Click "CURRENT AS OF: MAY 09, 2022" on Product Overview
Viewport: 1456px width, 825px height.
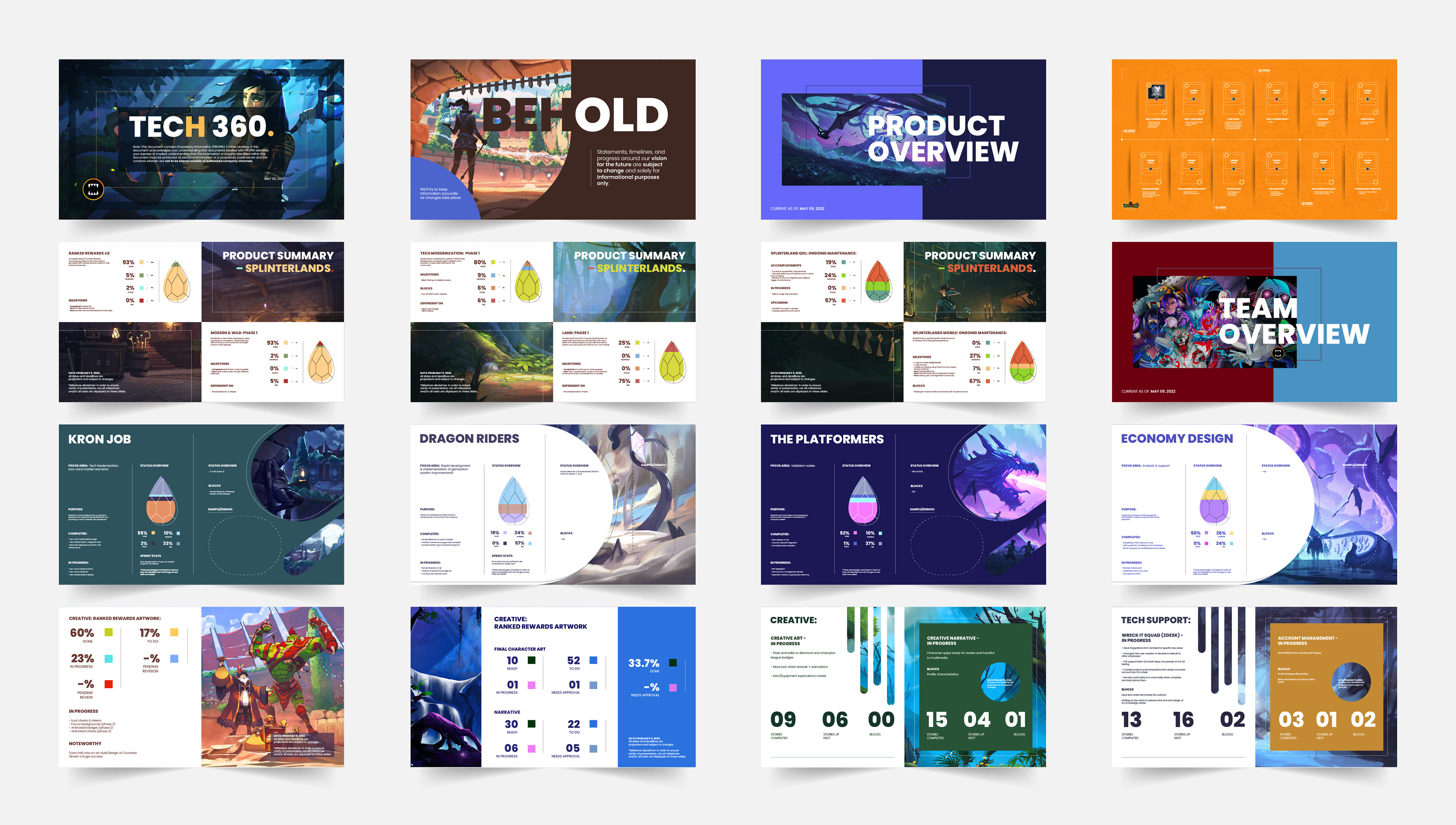pyautogui.click(x=797, y=208)
